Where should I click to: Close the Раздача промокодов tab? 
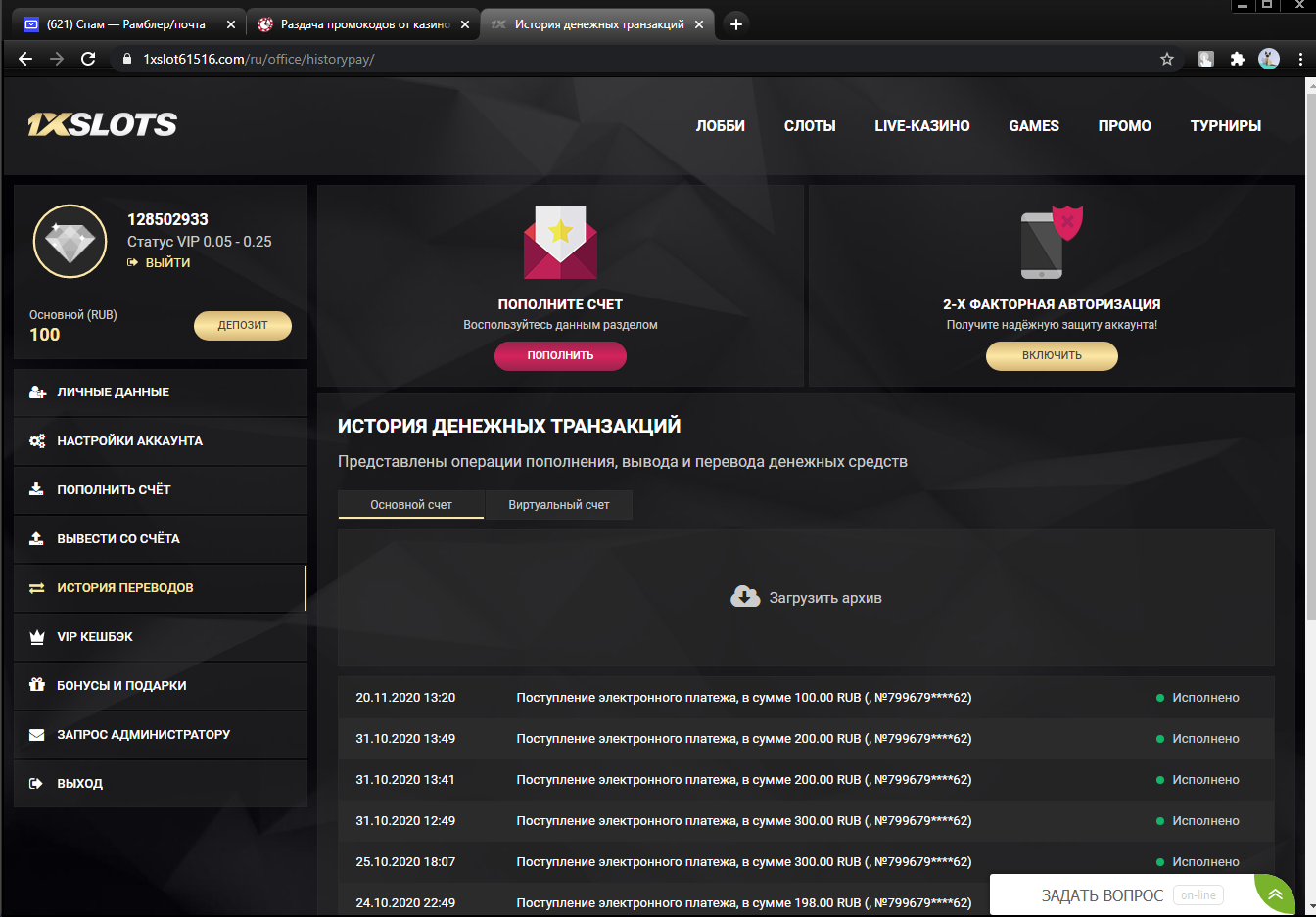(x=465, y=24)
